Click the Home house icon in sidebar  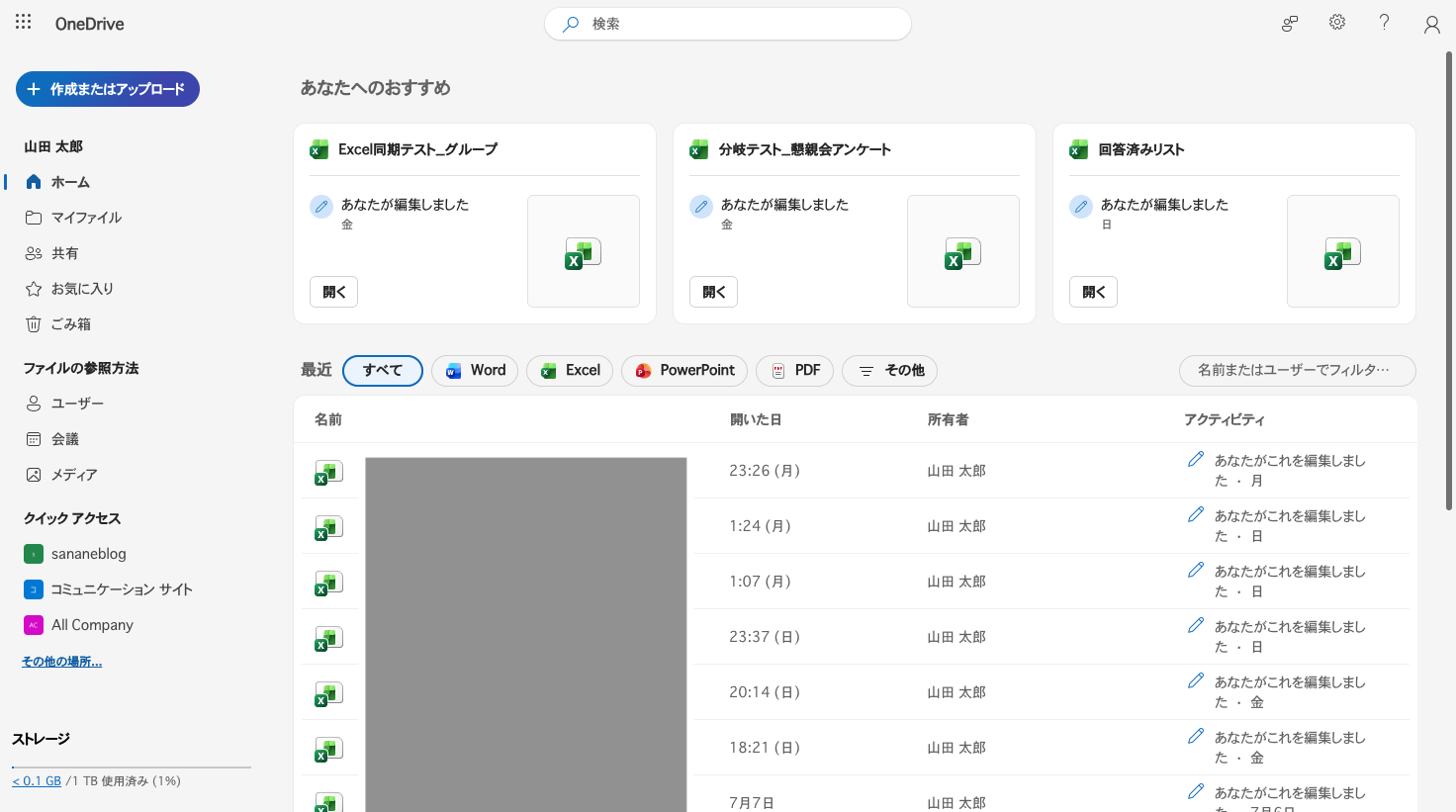click(34, 182)
